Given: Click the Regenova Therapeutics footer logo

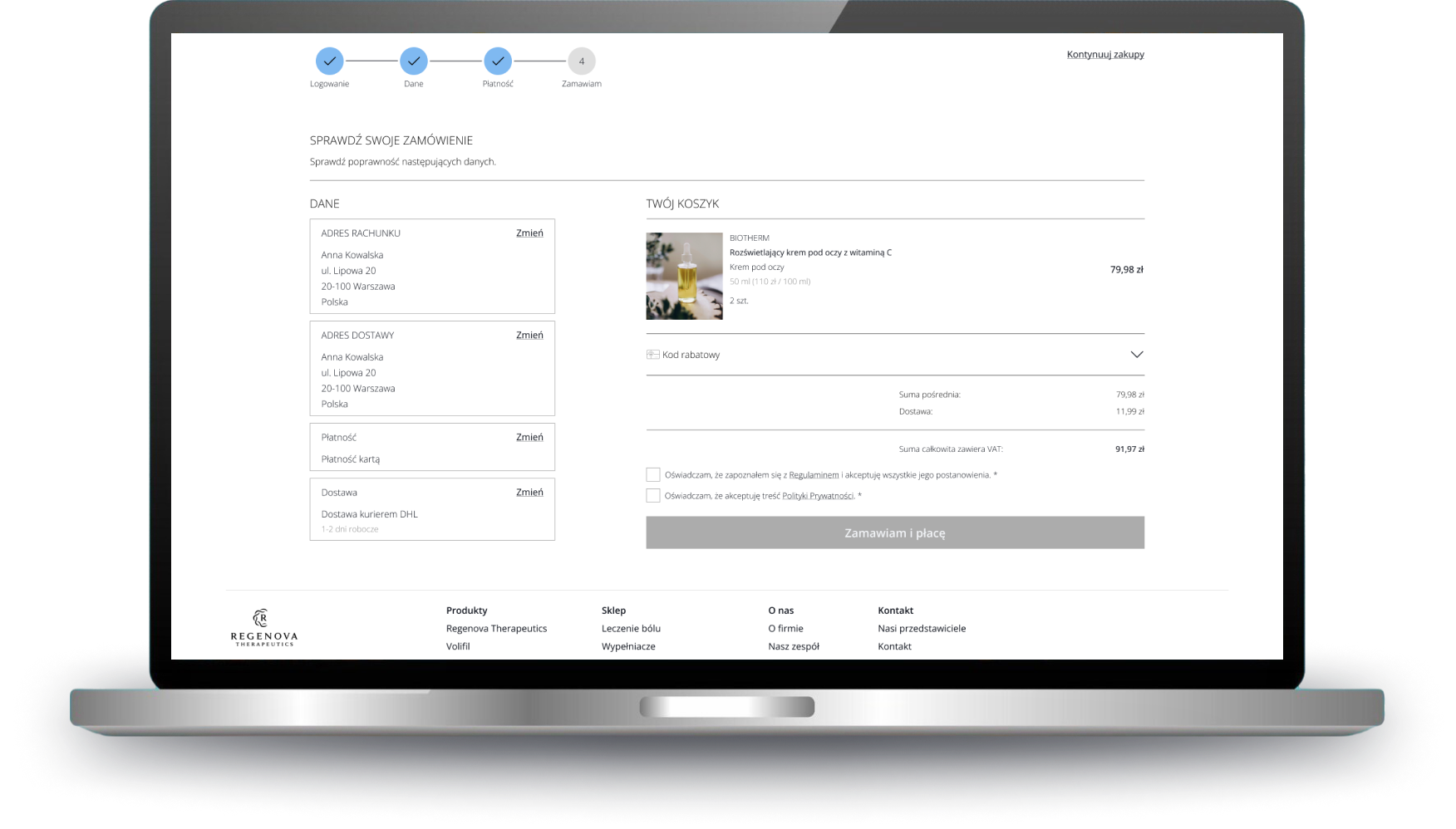Looking at the screenshot, I should point(263,628).
